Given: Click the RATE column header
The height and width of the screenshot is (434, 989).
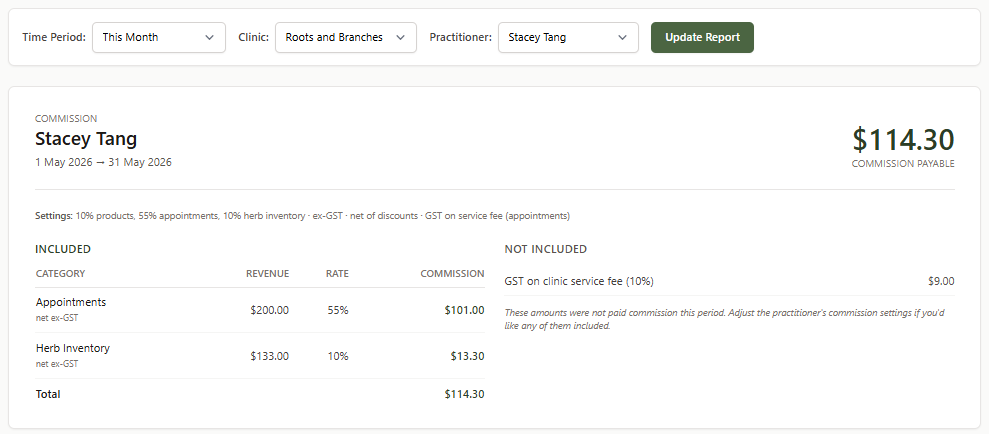Looking at the screenshot, I should pos(337,274).
